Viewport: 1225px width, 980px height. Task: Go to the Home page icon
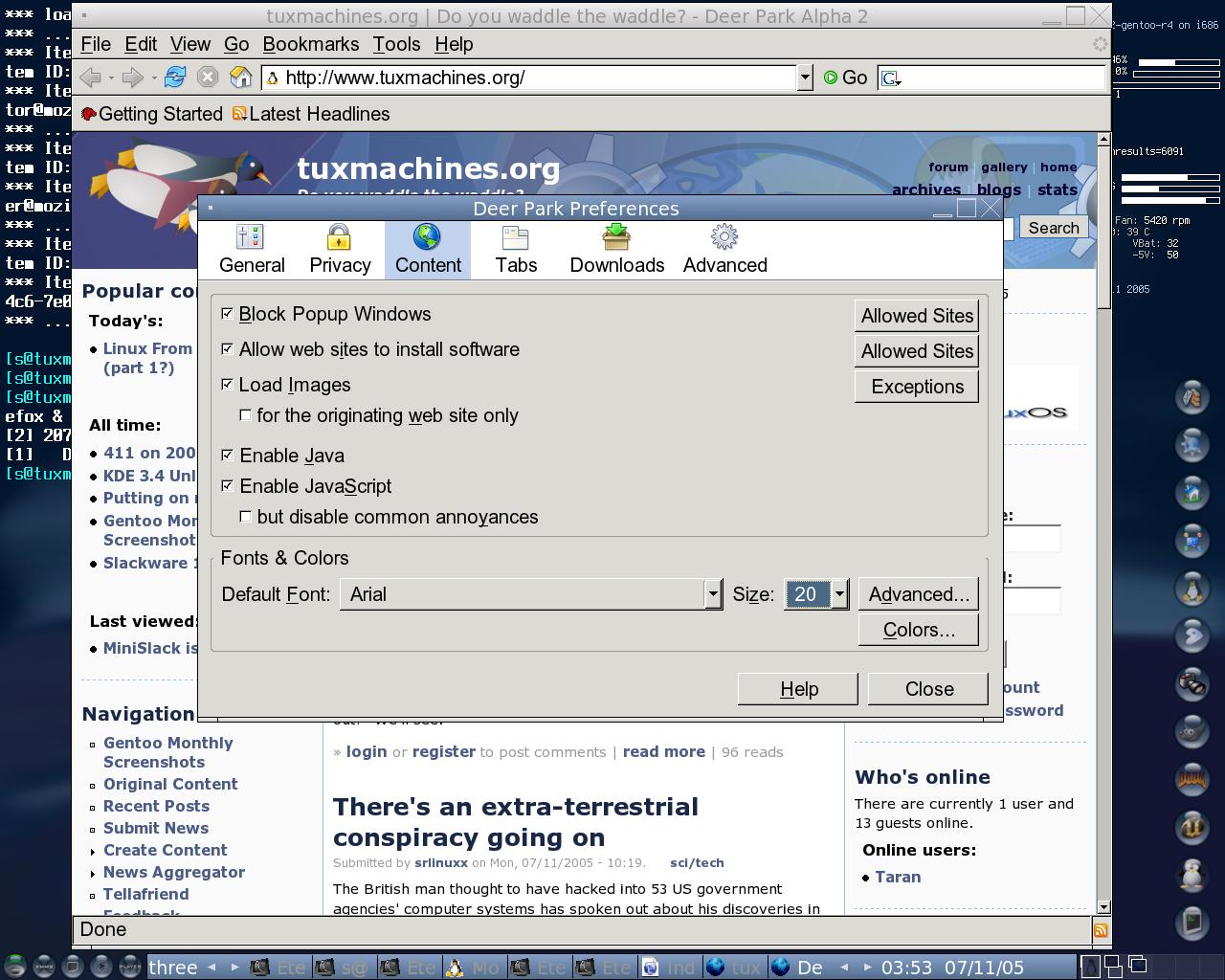(241, 78)
